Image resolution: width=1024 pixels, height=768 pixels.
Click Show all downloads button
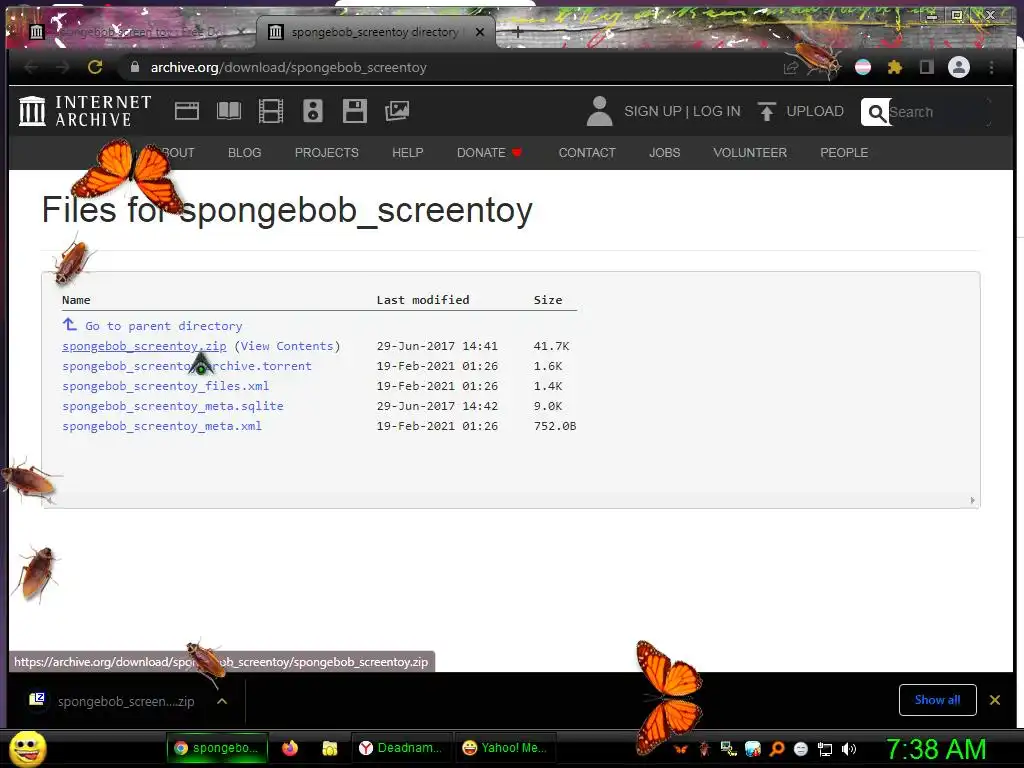pos(937,700)
